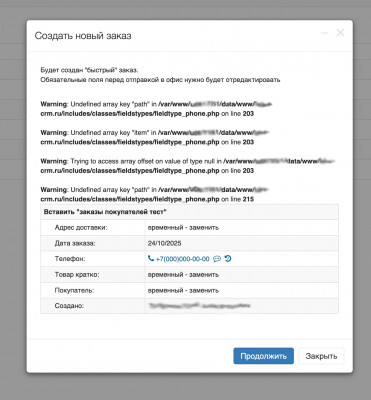The width and height of the screenshot is (371, 400).
Task: Open SMS message bubble icon beside phone
Action: (217, 259)
